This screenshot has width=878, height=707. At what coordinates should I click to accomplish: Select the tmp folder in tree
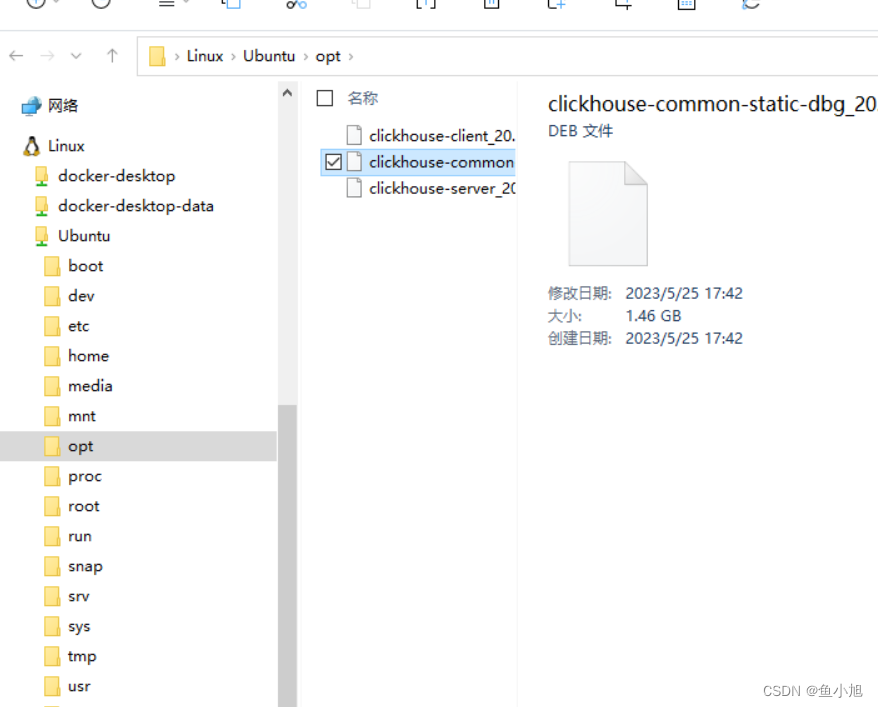click(x=82, y=656)
